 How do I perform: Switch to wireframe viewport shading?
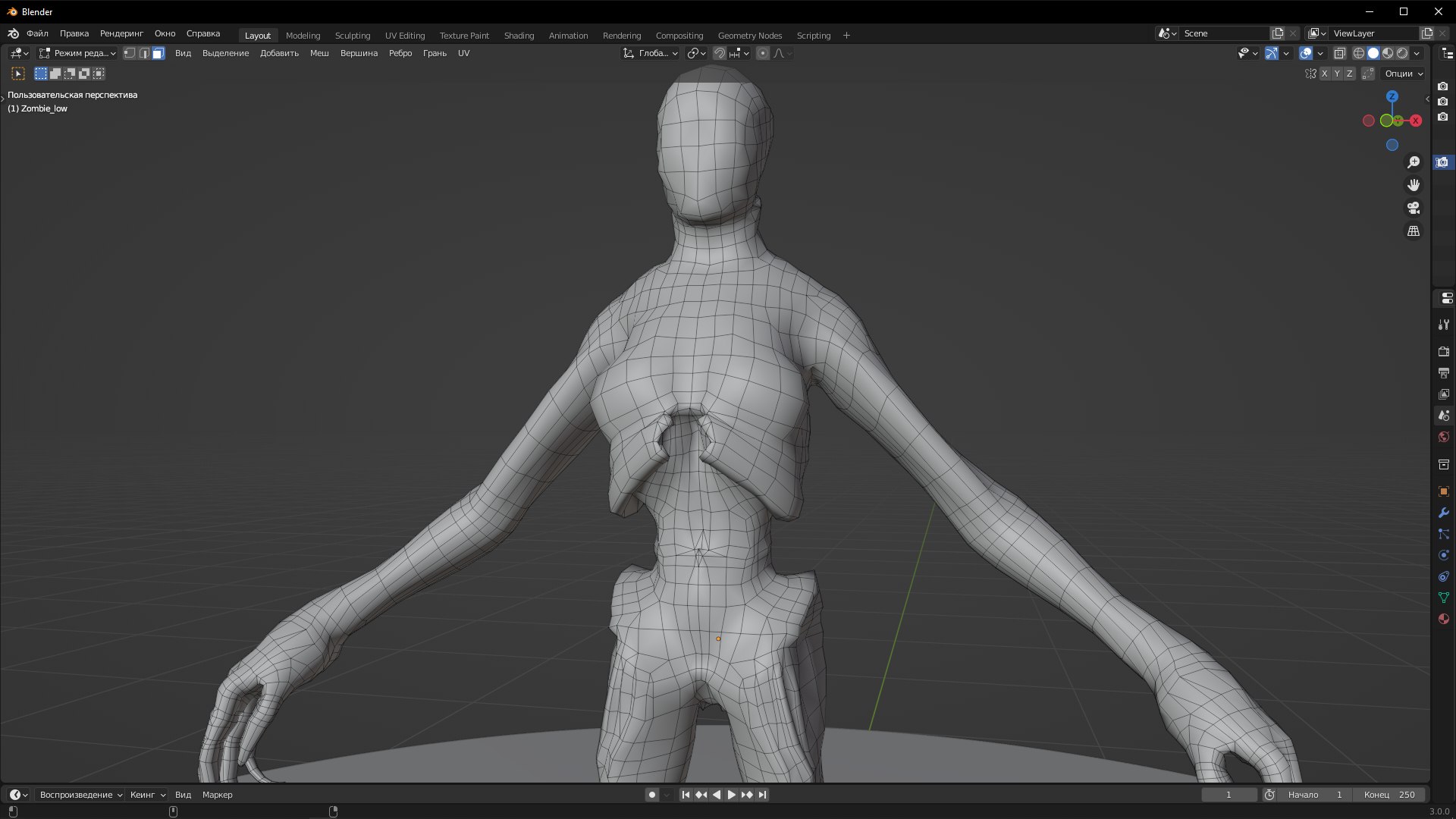[x=1359, y=53]
